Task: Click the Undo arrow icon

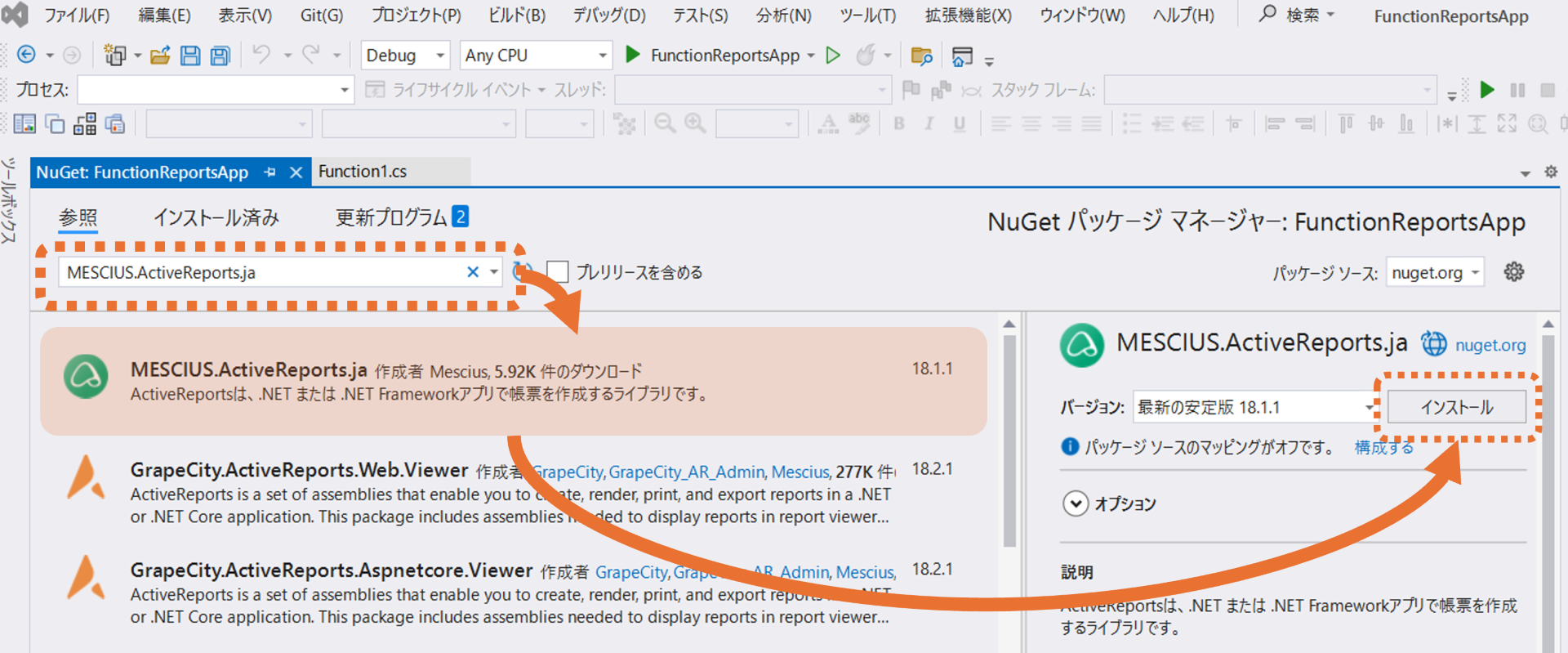Action: 261,55
